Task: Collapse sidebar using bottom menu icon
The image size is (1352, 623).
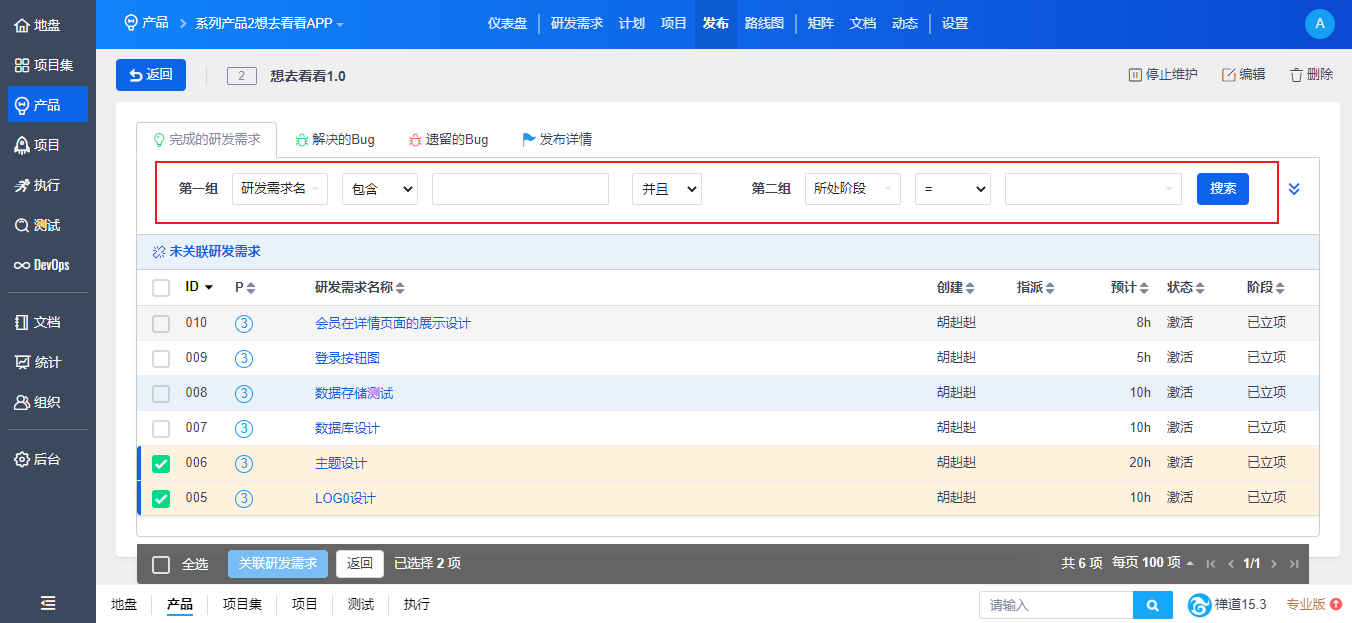Action: [48, 603]
